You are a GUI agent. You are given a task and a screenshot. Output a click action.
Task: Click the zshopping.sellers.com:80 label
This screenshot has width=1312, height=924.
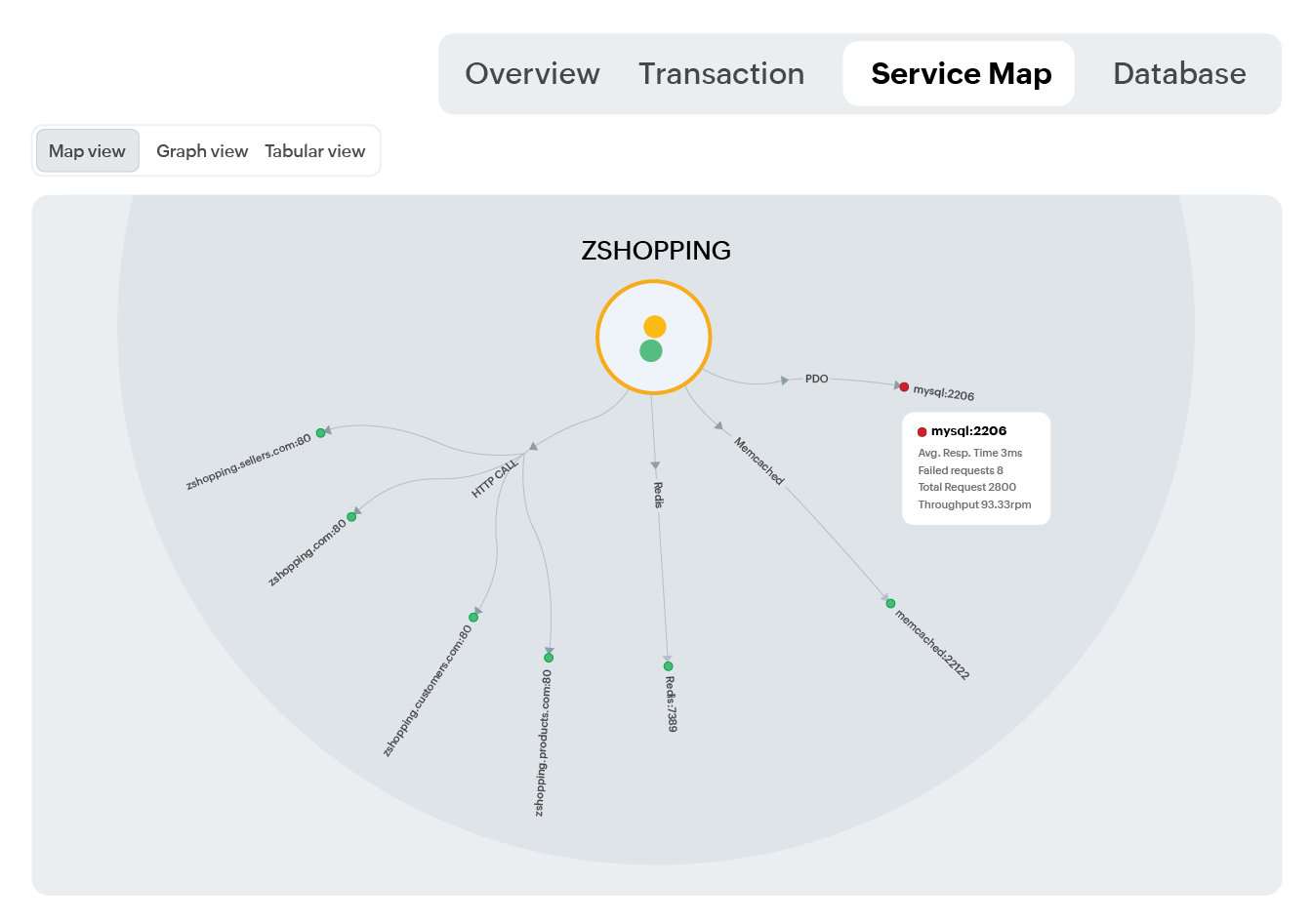pos(249,462)
